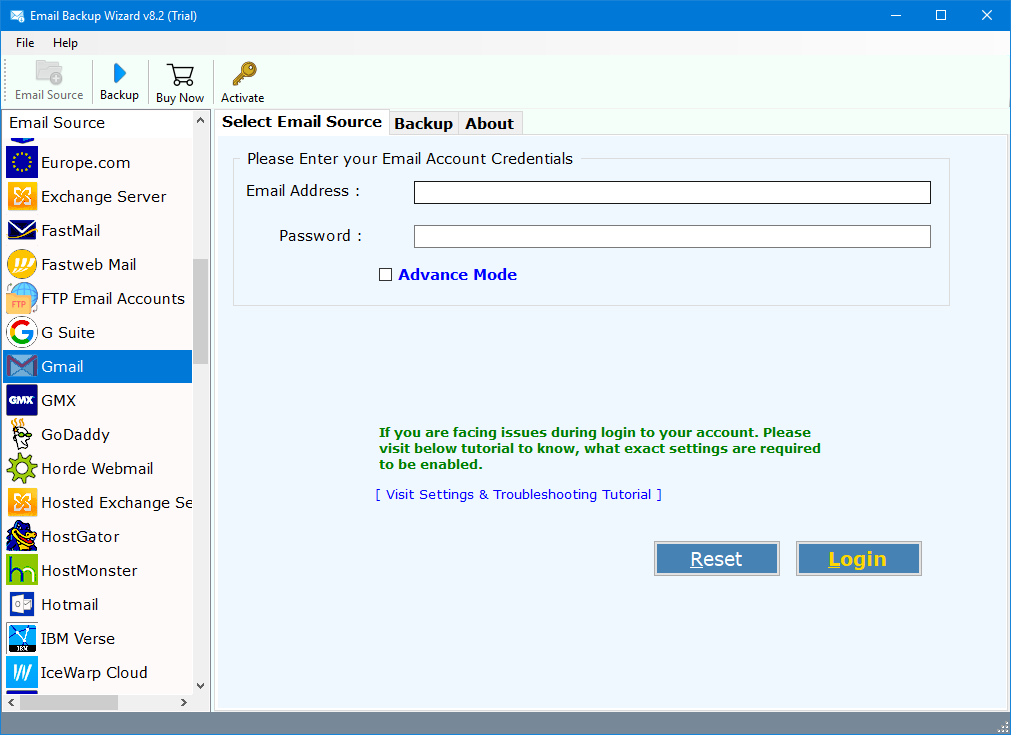
Task: Click the Backup toolbar play icon
Action: (x=119, y=73)
